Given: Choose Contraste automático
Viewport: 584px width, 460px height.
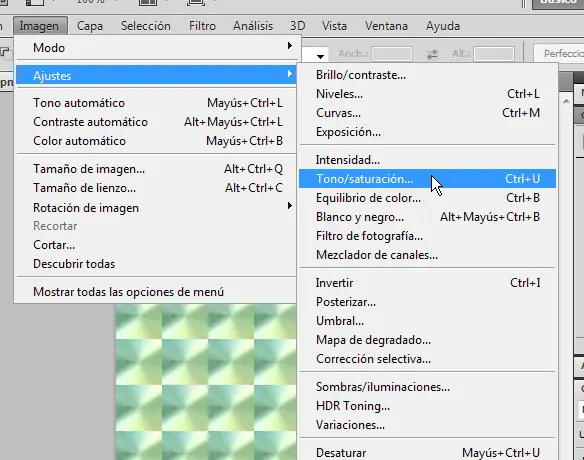Looking at the screenshot, I should pos(156,122).
